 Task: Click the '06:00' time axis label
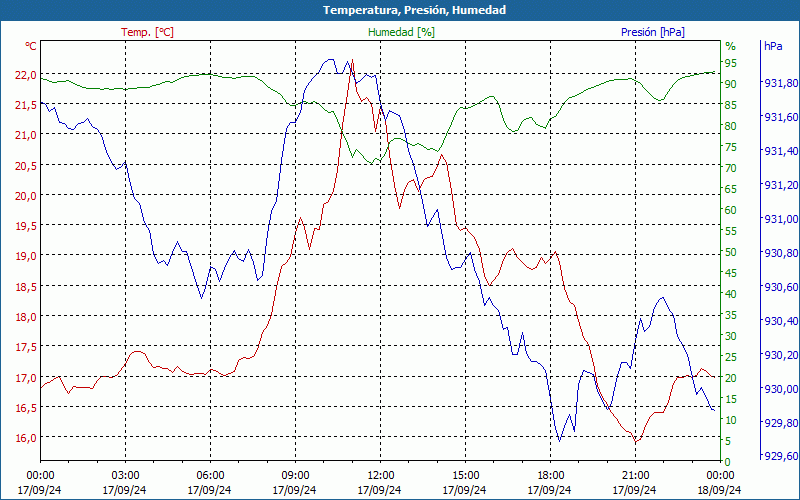tap(210, 475)
